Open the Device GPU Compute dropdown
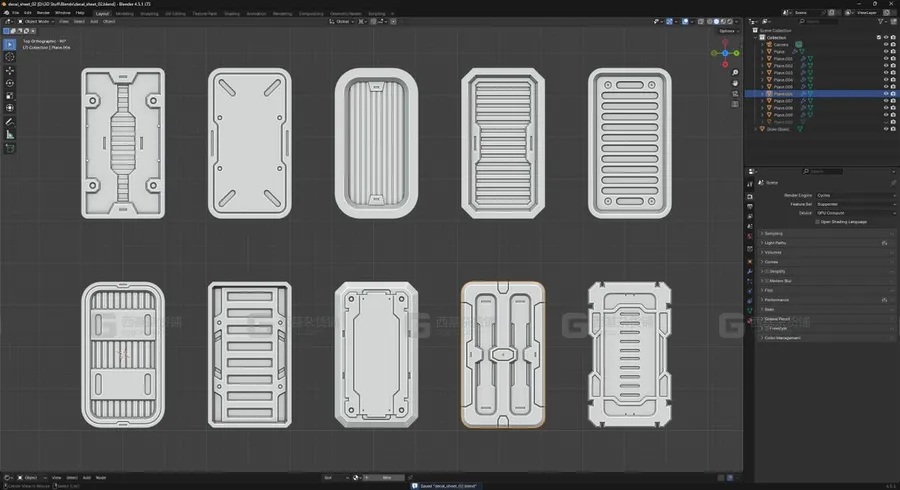Image resolution: width=900 pixels, height=490 pixels. pyautogui.click(x=855, y=213)
